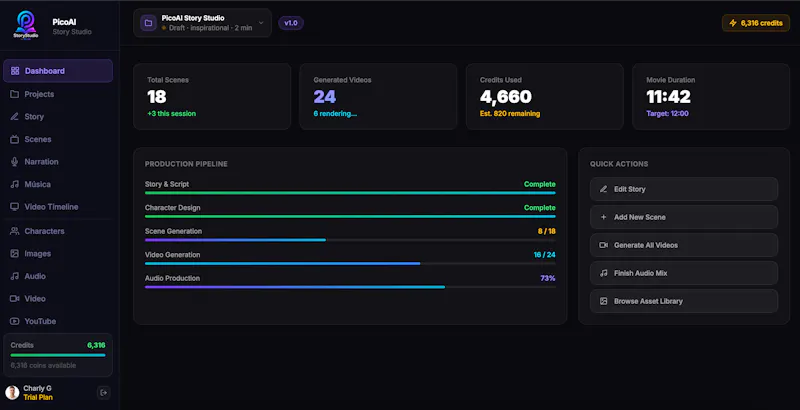Click the Charly G profile avatar
800x410 pixels.
tap(12, 393)
